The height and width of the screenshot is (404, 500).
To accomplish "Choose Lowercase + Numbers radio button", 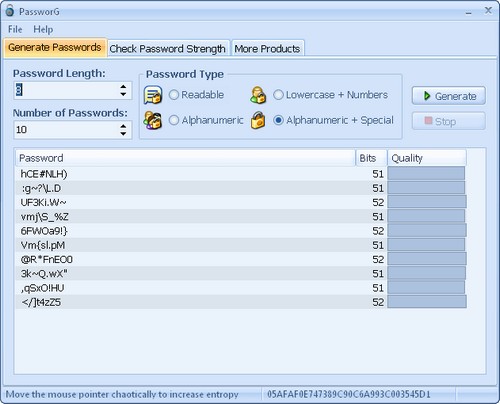I will click(278, 95).
